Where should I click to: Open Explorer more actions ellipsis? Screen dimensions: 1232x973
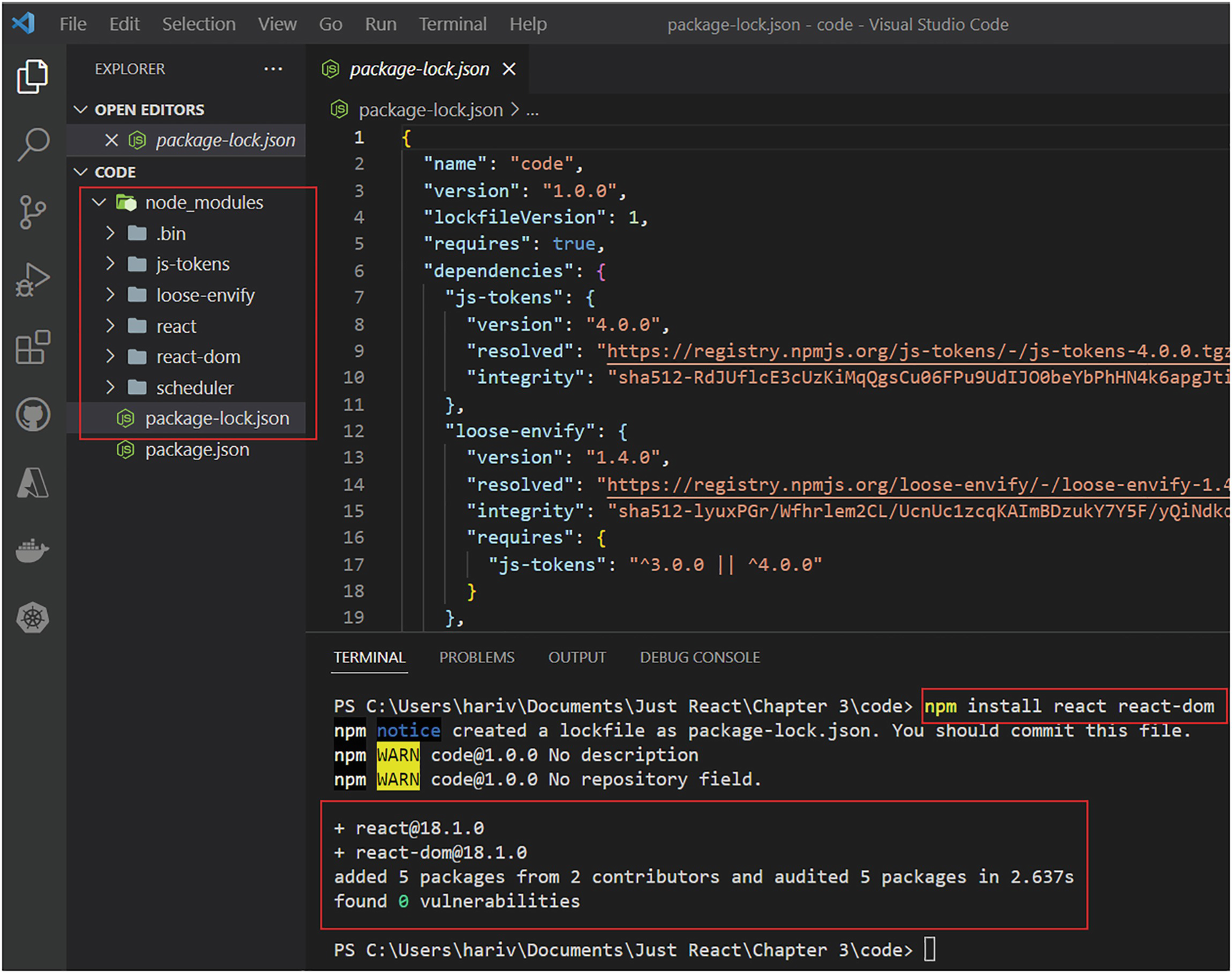pos(273,69)
